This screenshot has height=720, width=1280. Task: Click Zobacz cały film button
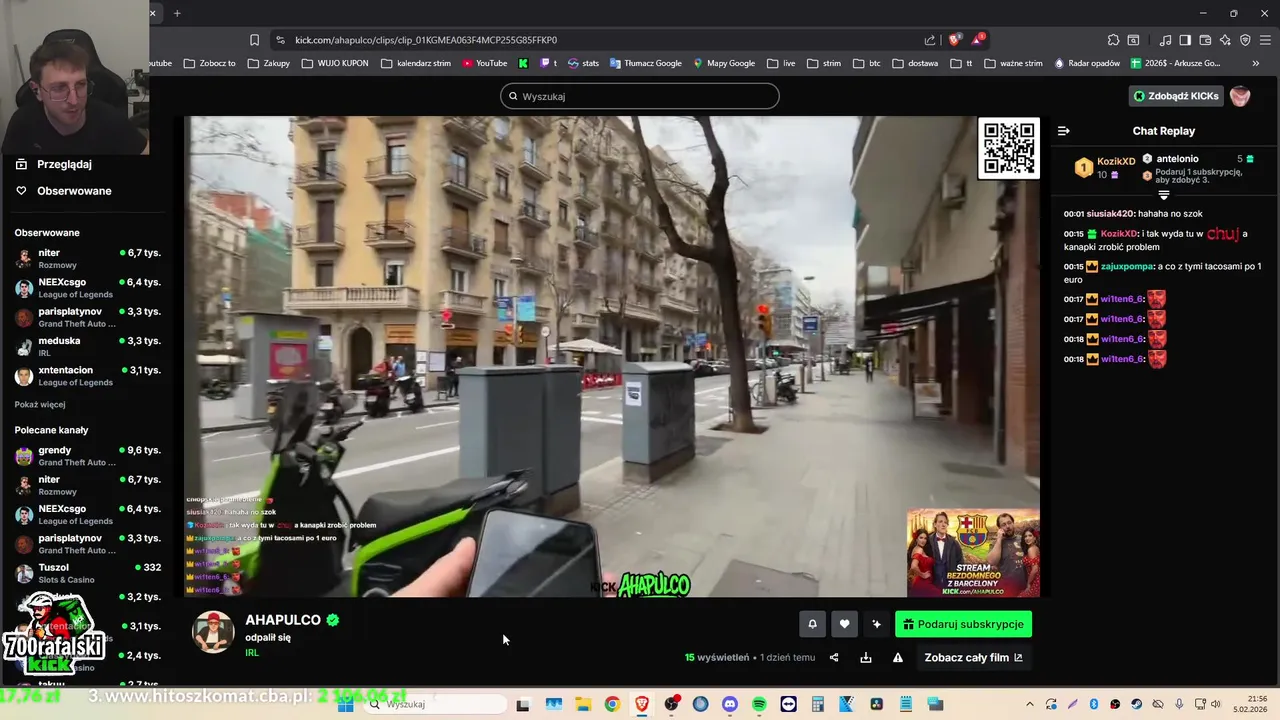pyautogui.click(x=973, y=657)
